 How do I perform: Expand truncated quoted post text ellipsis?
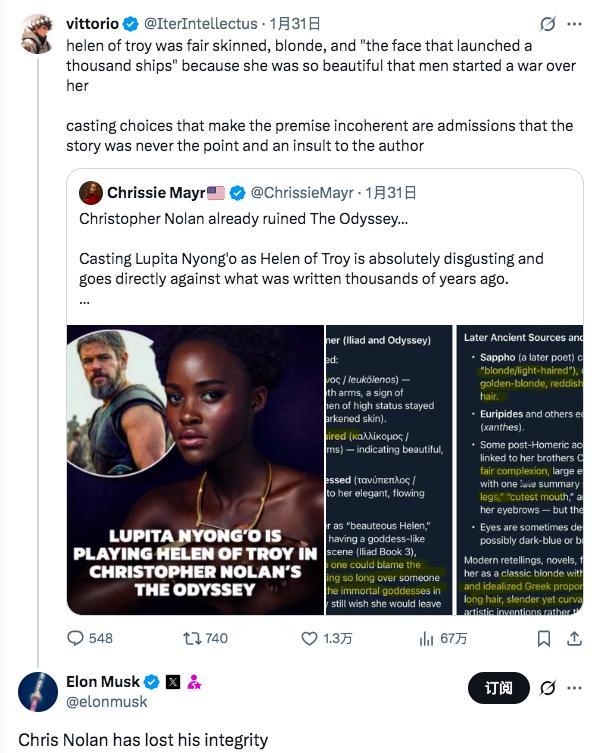(85, 299)
